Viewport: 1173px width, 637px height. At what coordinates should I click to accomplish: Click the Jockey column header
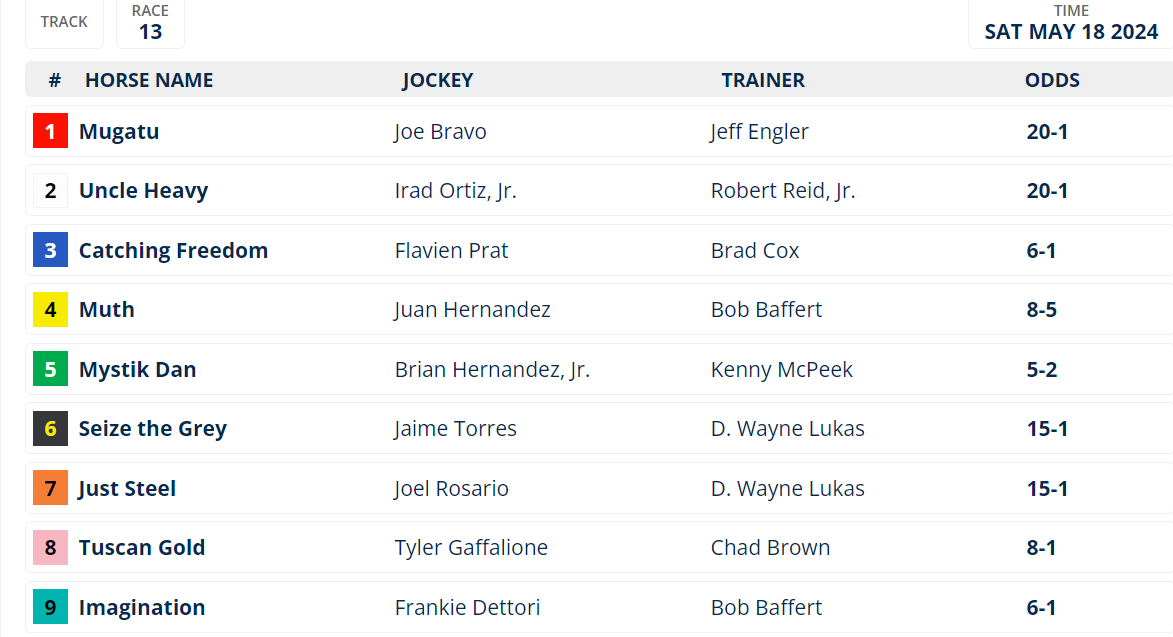tap(438, 80)
